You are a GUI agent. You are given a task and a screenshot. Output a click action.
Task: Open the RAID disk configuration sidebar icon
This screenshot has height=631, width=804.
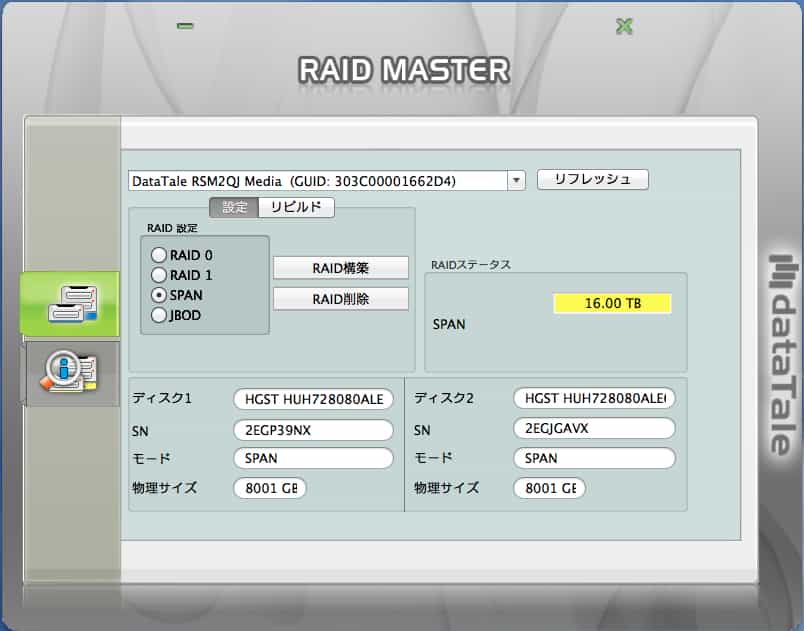click(69, 304)
